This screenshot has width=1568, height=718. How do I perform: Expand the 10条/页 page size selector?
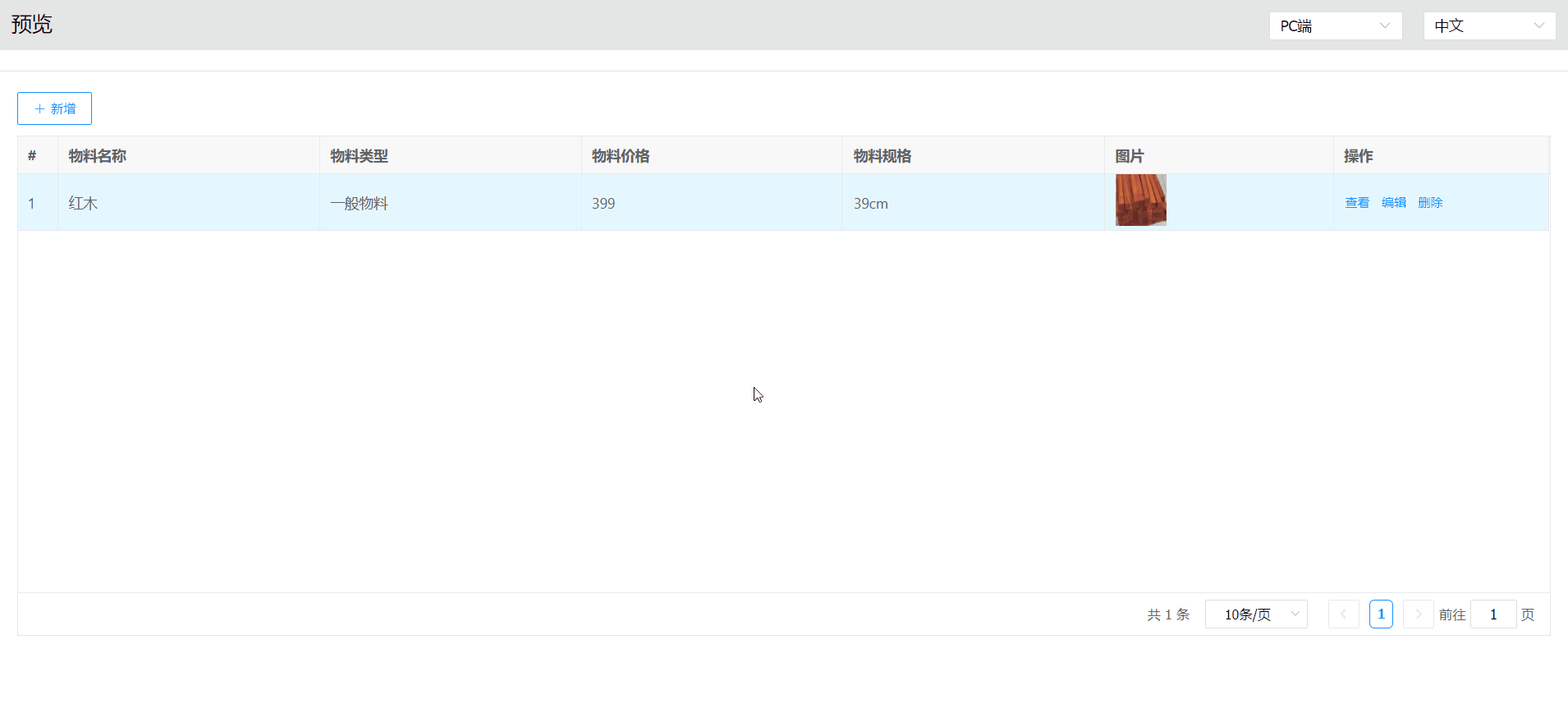(x=1255, y=614)
